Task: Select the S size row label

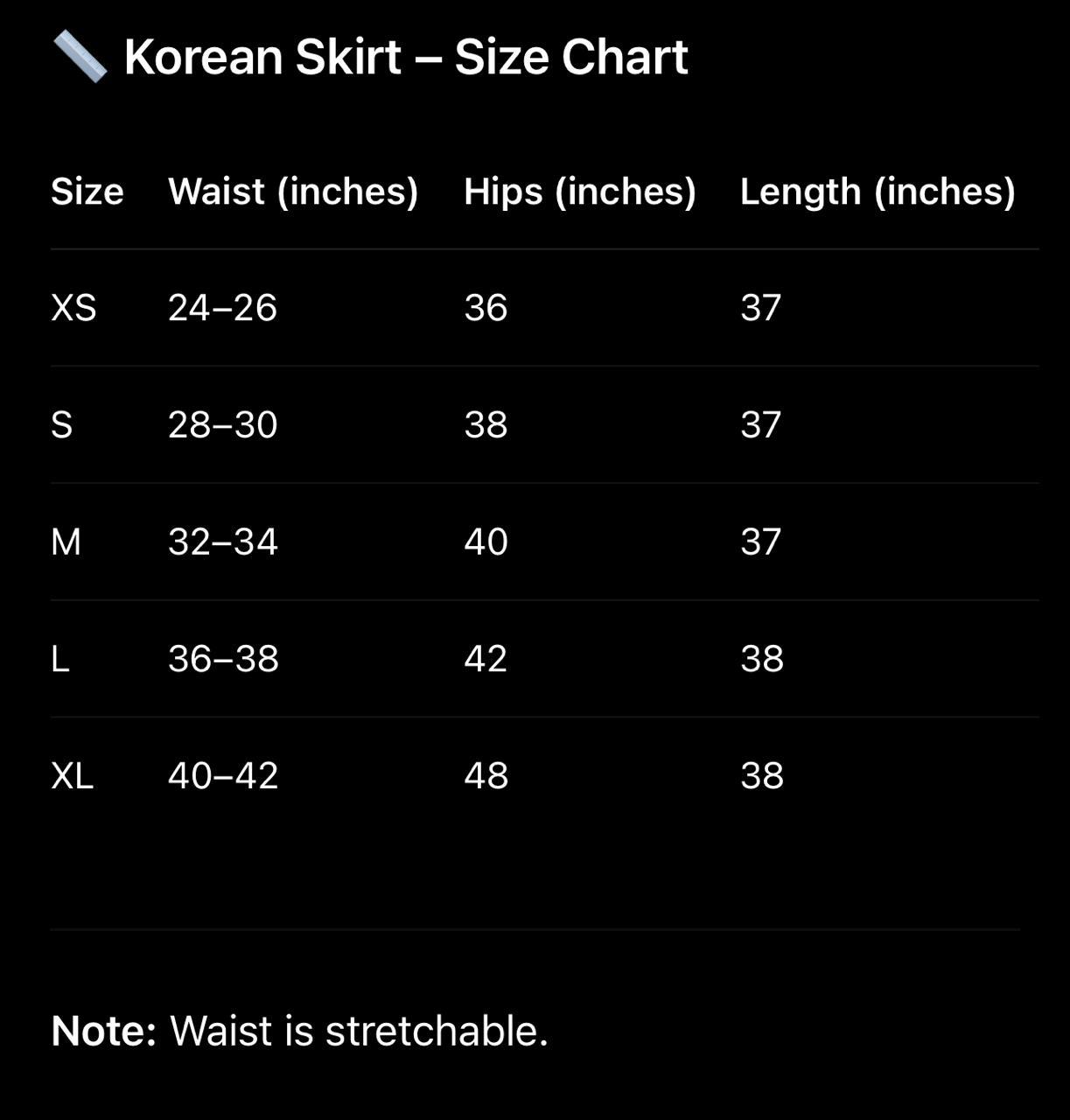Action: pos(62,425)
